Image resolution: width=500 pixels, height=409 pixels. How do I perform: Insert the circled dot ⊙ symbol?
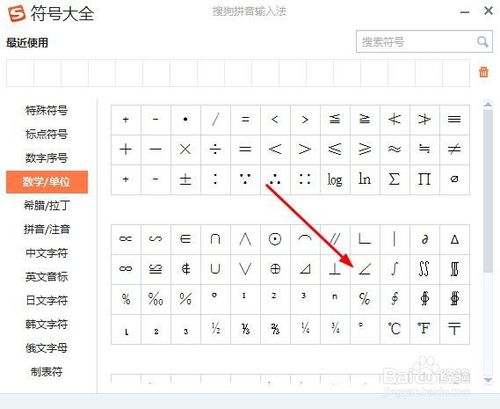click(275, 239)
